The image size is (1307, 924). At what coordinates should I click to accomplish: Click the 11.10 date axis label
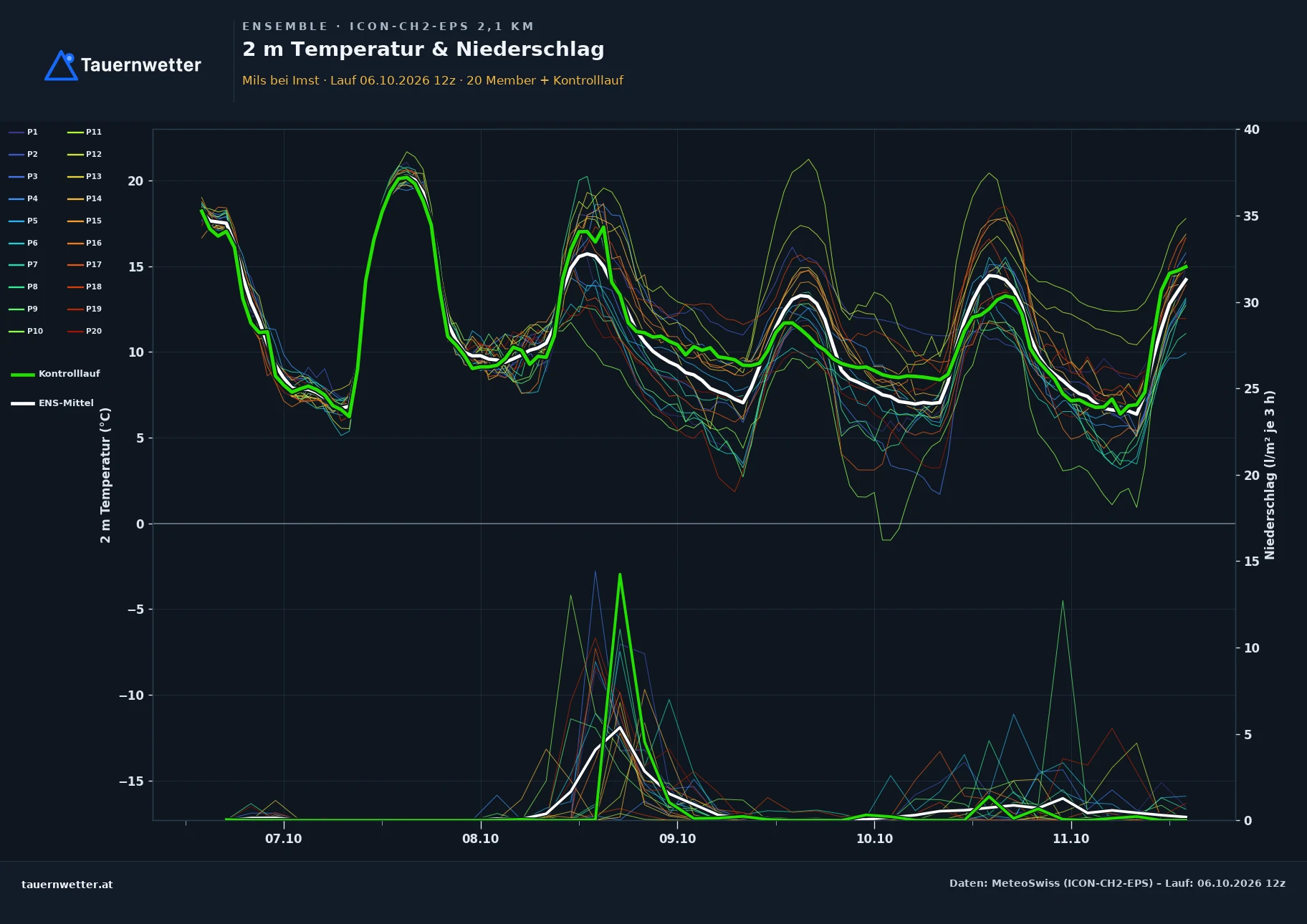point(1071,839)
